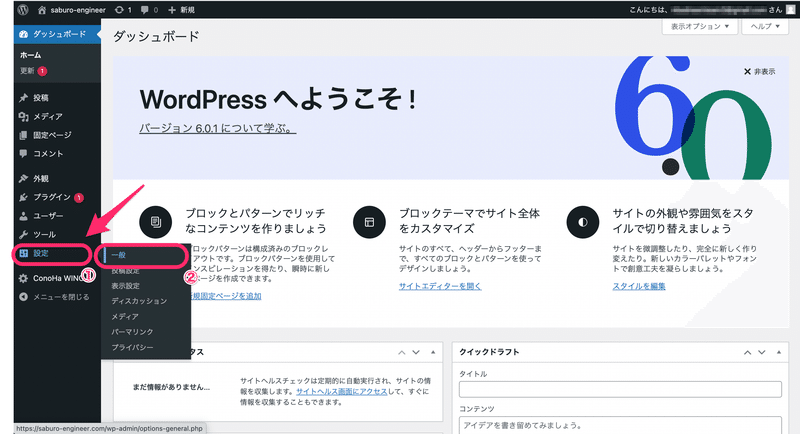Collapse the site health widget panel
This screenshot has width=800, height=434.
(433, 352)
